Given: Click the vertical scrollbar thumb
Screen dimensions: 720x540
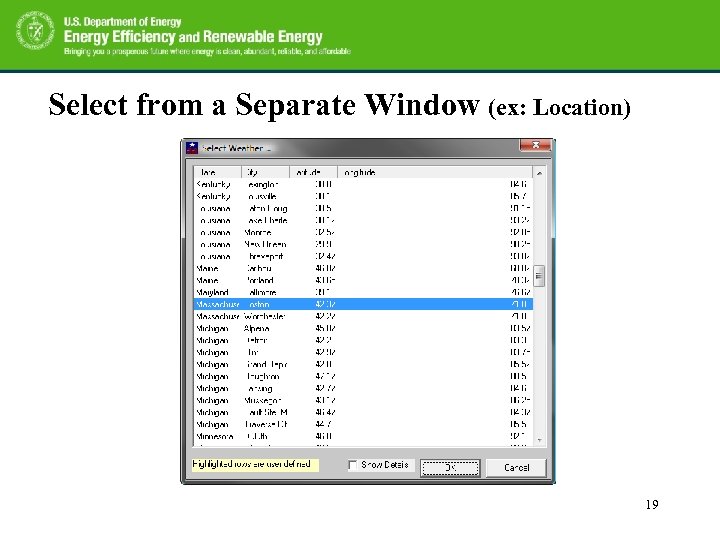Looking at the screenshot, I should (540, 276).
